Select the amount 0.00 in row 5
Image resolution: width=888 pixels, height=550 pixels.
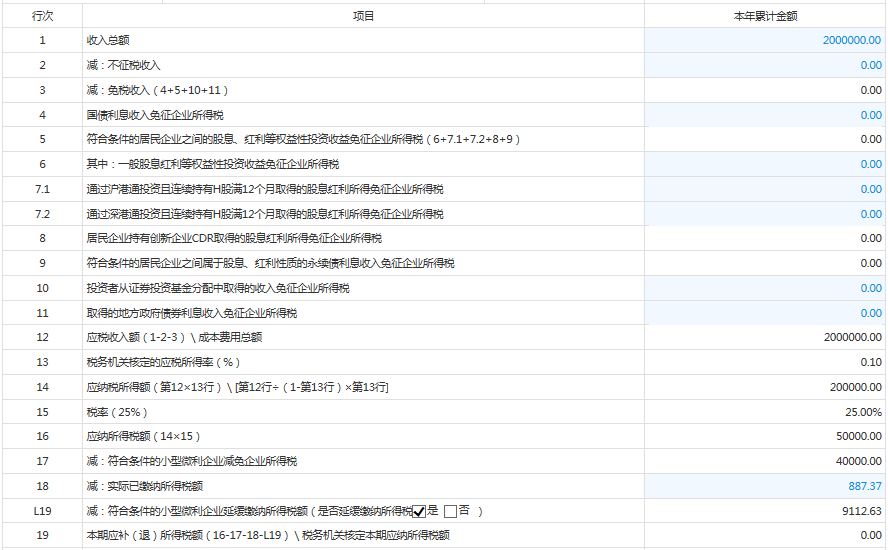tap(871, 139)
